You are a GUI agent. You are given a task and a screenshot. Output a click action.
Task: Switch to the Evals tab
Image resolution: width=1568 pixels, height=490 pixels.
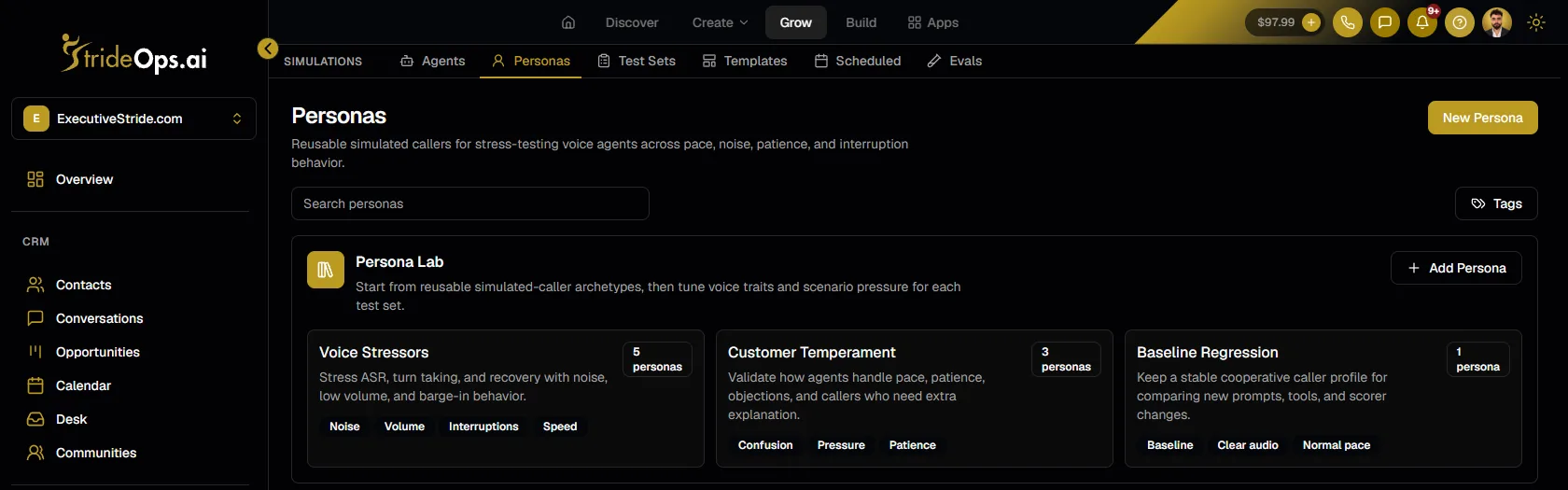click(954, 61)
